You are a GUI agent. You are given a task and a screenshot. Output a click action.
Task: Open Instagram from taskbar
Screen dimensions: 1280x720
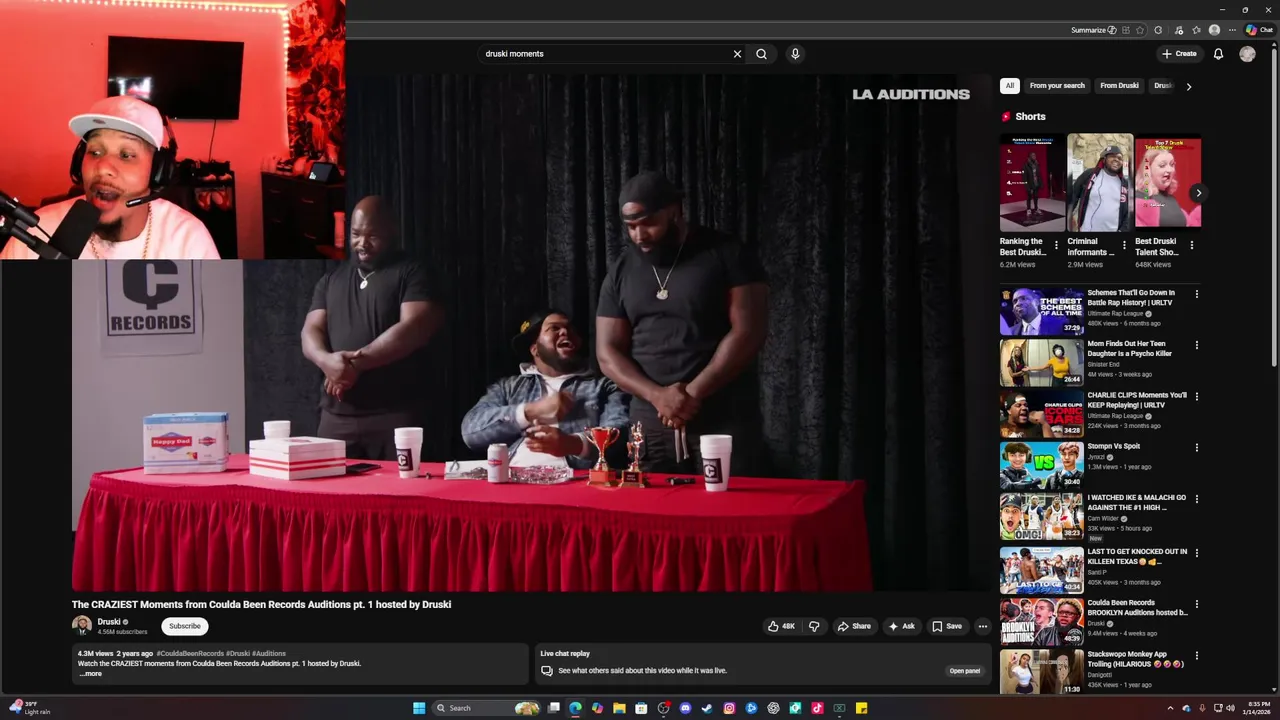click(x=729, y=708)
